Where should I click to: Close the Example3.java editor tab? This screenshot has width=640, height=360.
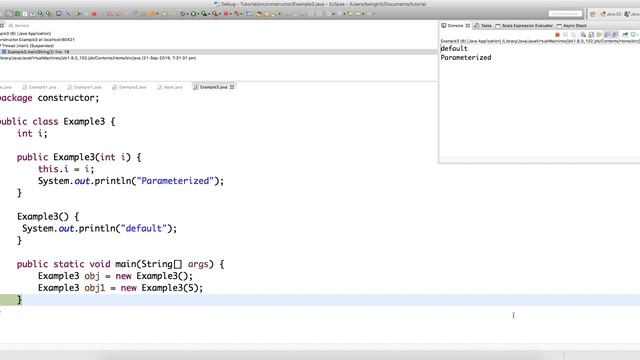click(x=232, y=87)
